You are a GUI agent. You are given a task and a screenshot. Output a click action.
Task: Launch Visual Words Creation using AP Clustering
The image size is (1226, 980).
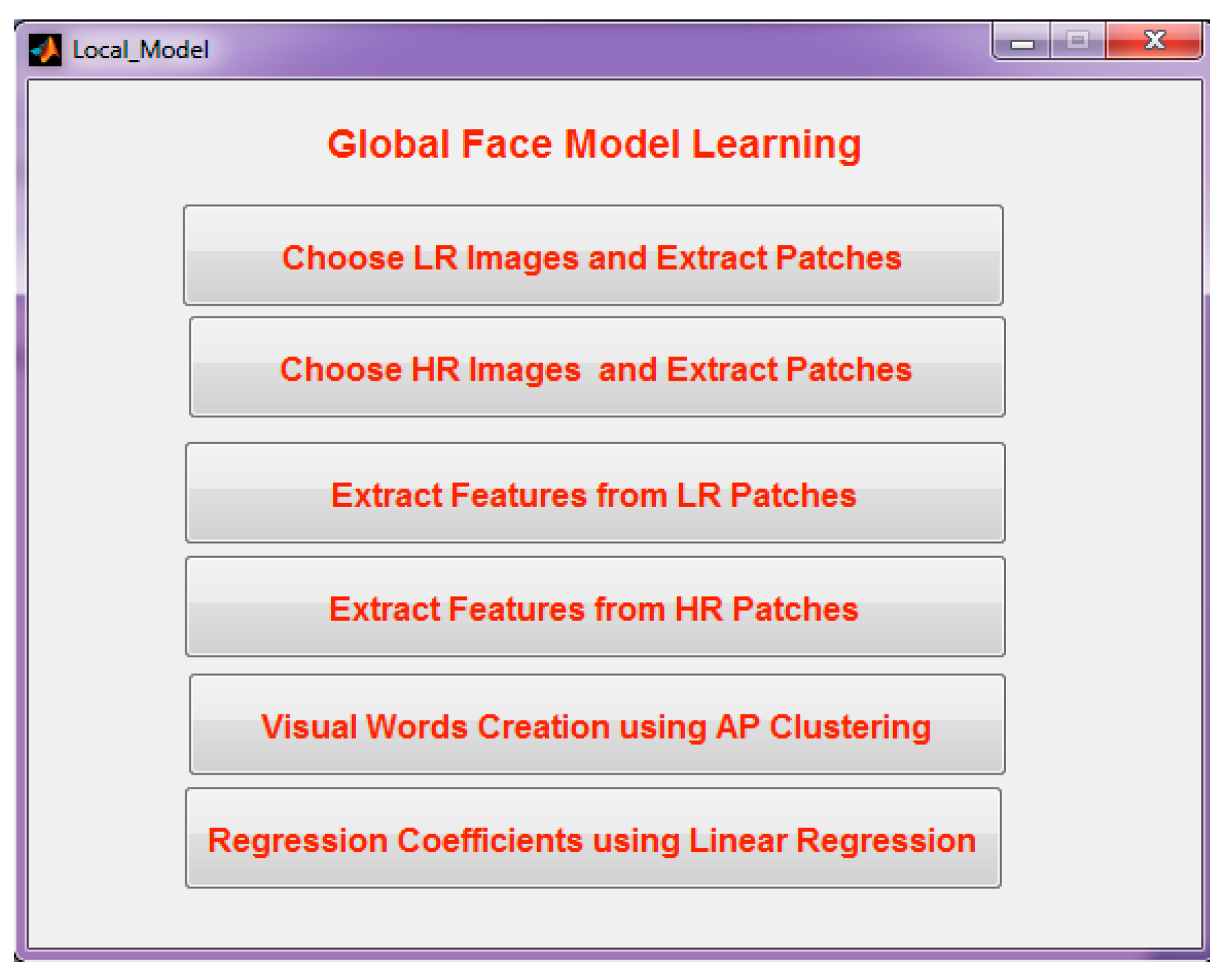coord(597,725)
